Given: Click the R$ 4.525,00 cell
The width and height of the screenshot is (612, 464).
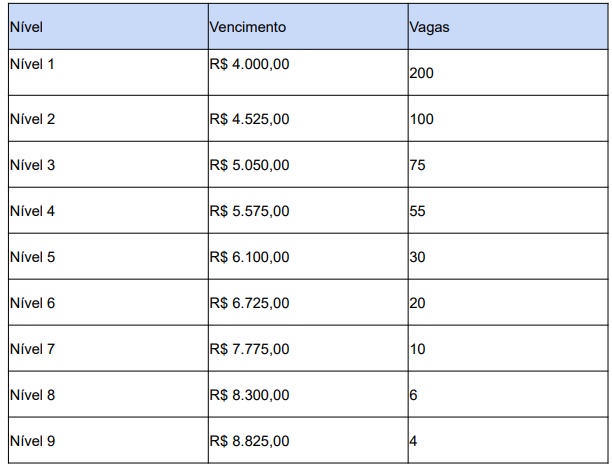Looking at the screenshot, I should (250, 119).
